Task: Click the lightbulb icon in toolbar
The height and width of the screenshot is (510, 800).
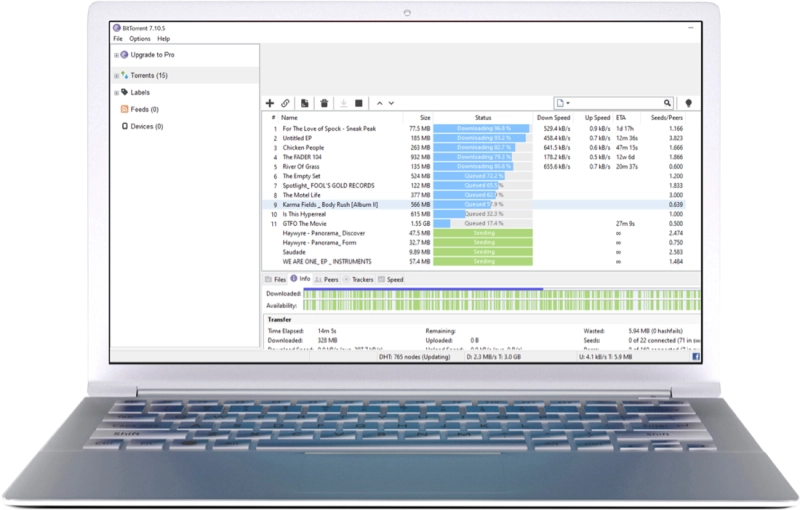Action: point(688,103)
